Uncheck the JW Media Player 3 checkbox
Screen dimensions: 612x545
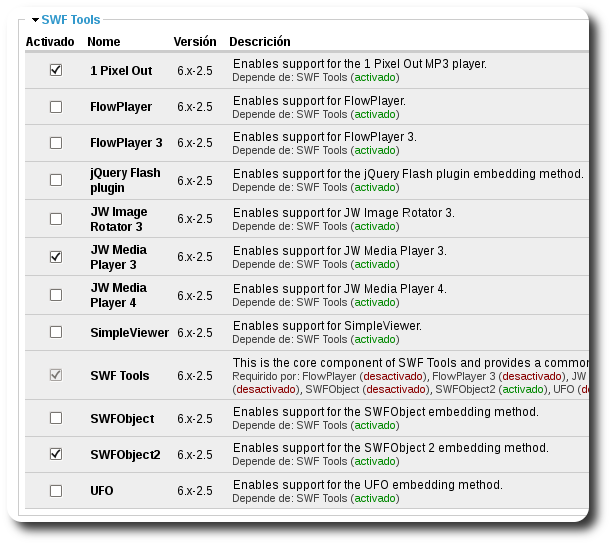pyautogui.click(x=56, y=257)
